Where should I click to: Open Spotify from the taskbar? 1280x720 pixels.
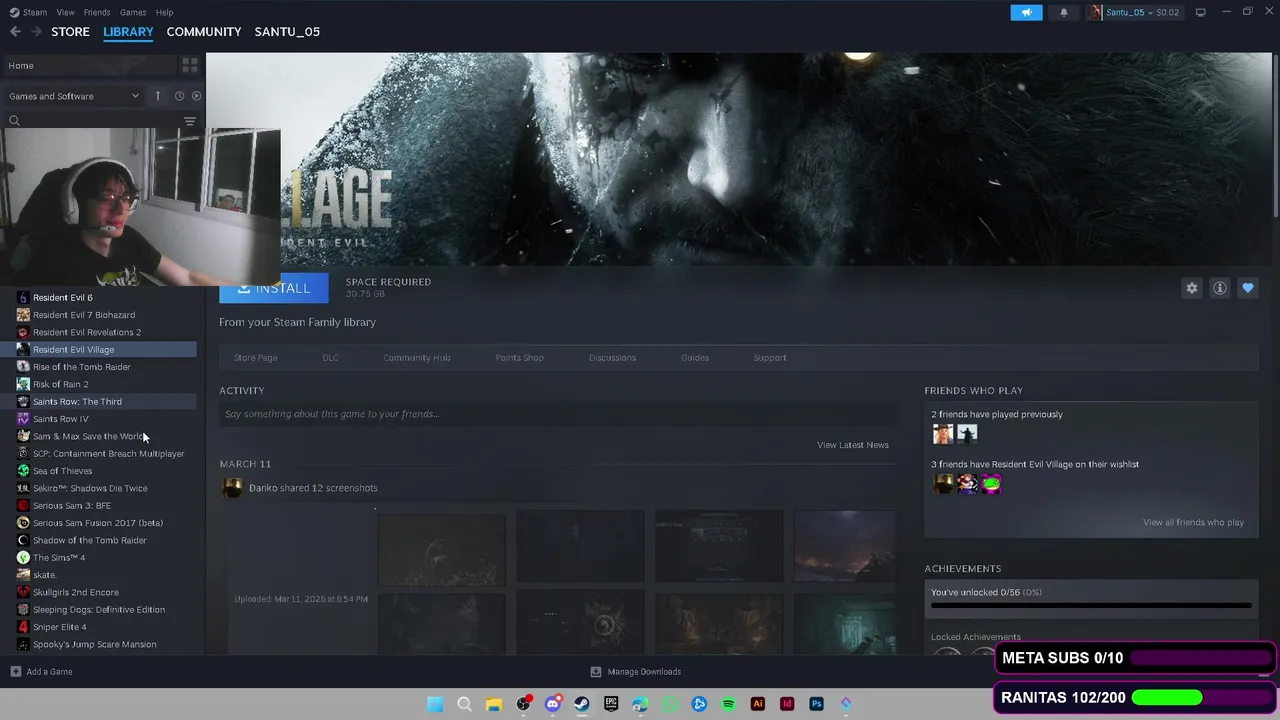728,704
